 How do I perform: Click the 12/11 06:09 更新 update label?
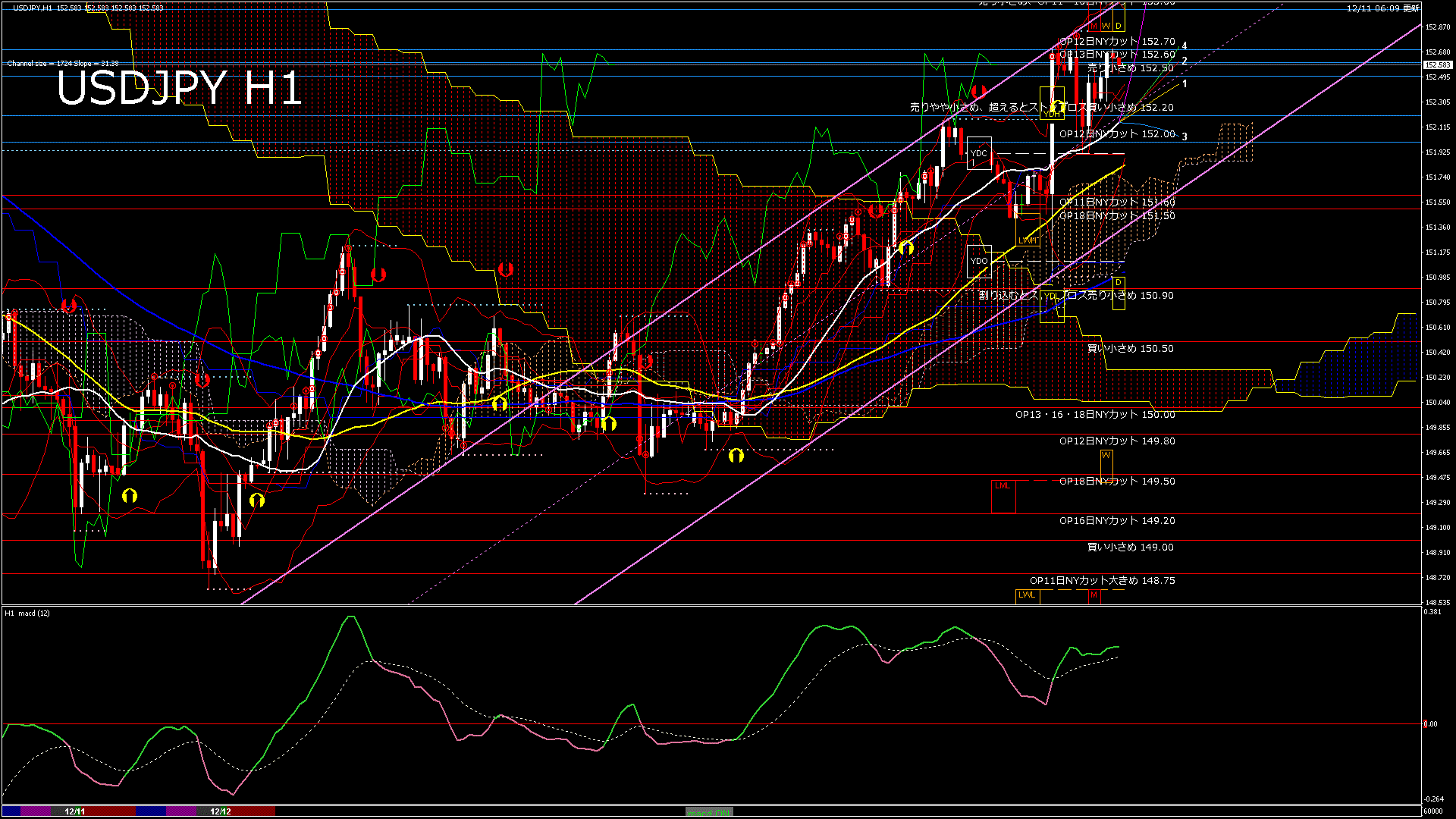tap(1382, 8)
